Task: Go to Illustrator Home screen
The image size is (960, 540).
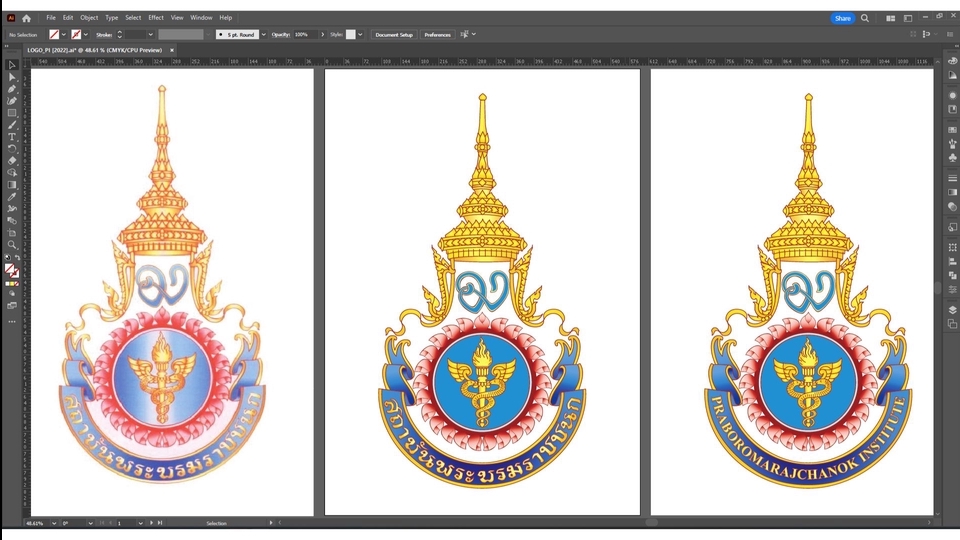Action: pos(26,18)
